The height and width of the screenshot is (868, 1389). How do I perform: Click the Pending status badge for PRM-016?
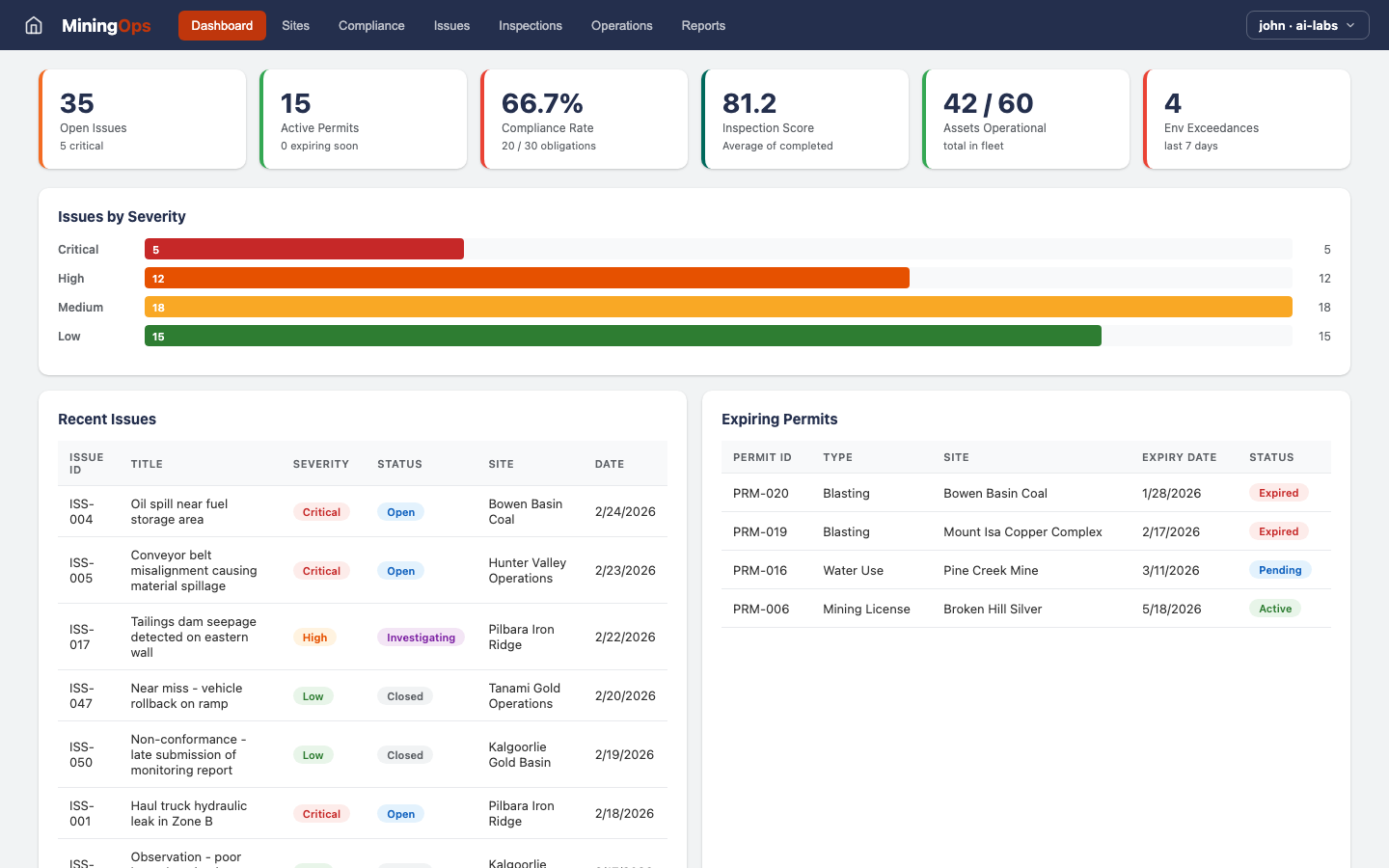coord(1280,570)
